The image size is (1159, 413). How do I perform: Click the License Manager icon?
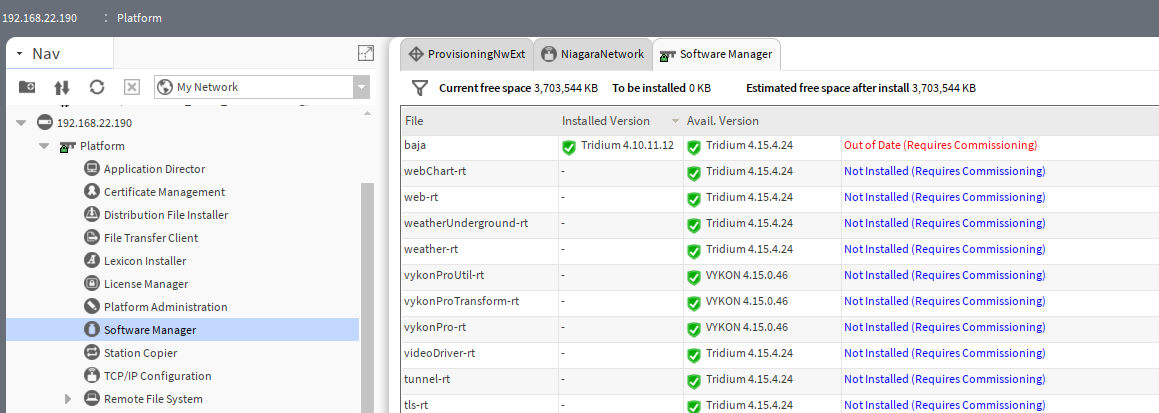(x=92, y=283)
